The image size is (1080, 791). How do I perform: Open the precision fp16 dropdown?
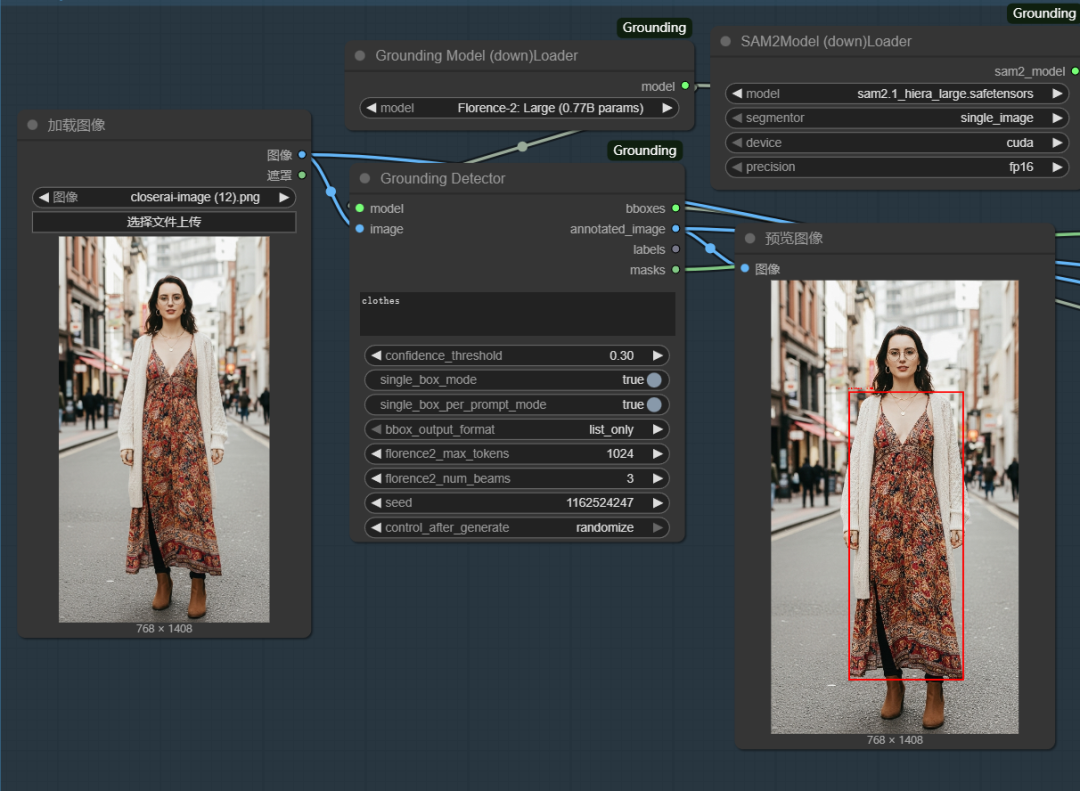896,168
